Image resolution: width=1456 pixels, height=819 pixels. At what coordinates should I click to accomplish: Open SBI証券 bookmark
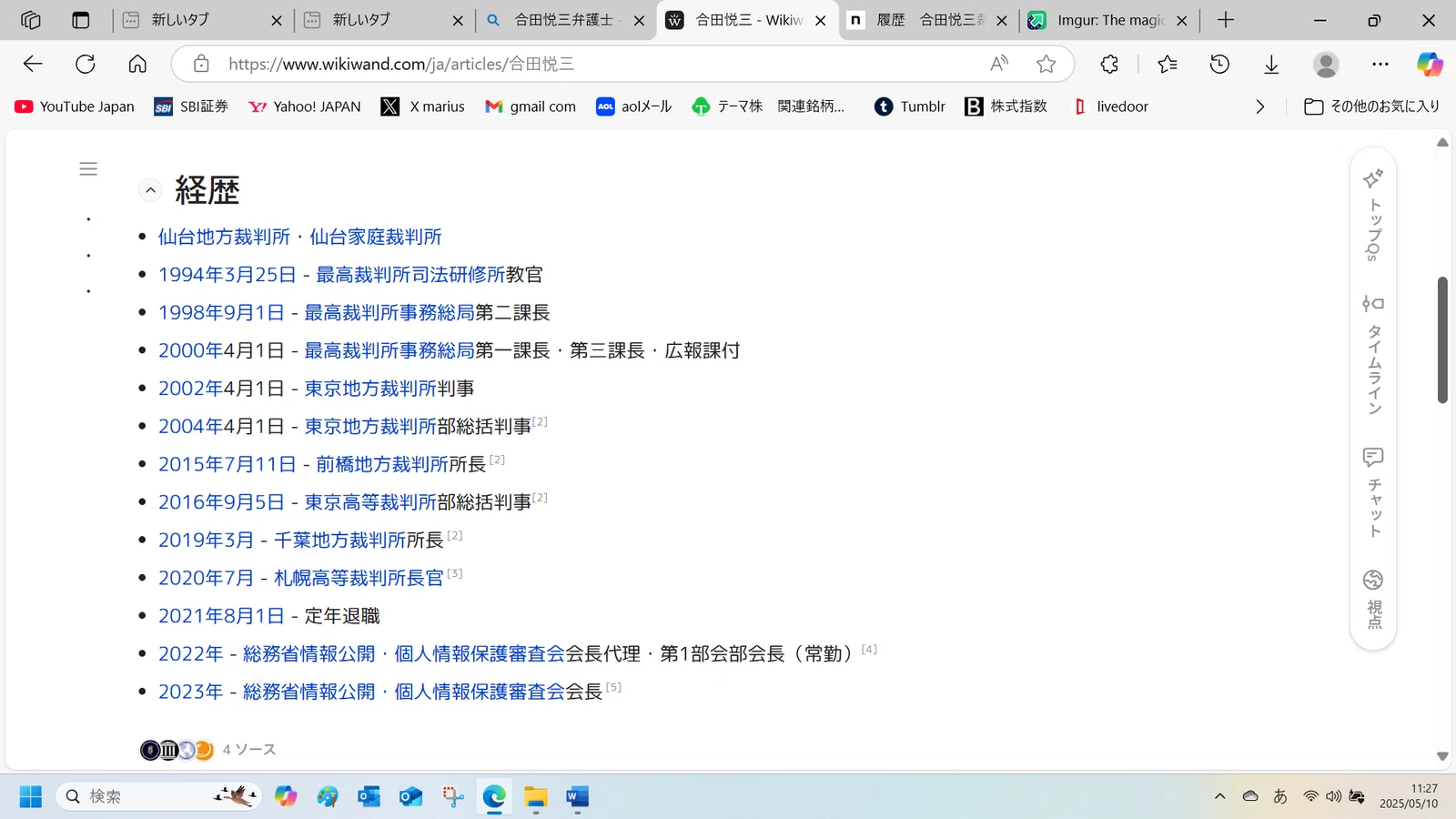coord(191,106)
